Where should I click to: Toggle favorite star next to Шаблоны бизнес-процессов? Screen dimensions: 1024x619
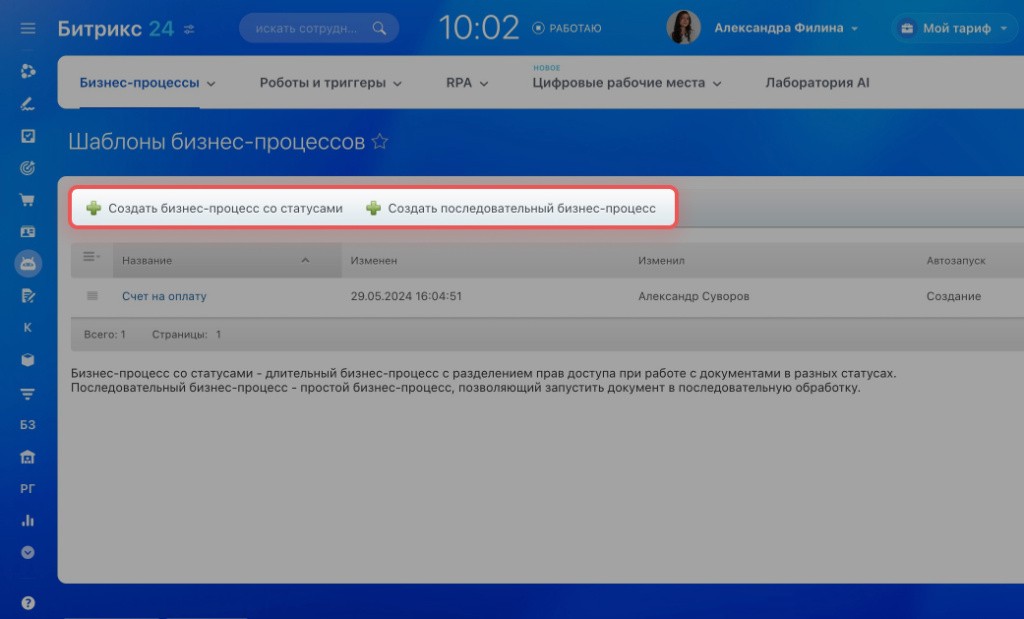(x=380, y=143)
